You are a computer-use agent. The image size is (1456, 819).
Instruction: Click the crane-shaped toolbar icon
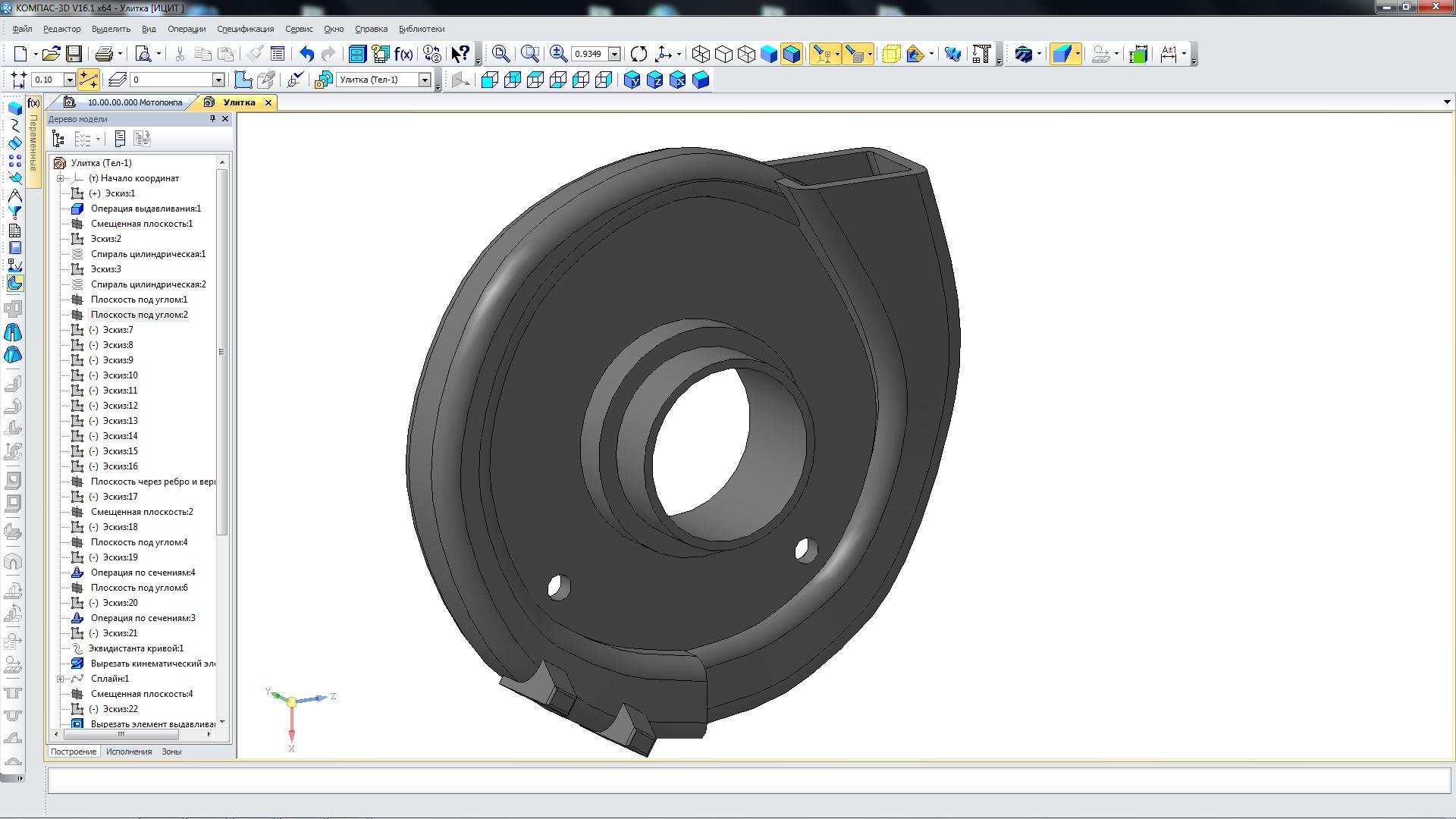pos(981,54)
